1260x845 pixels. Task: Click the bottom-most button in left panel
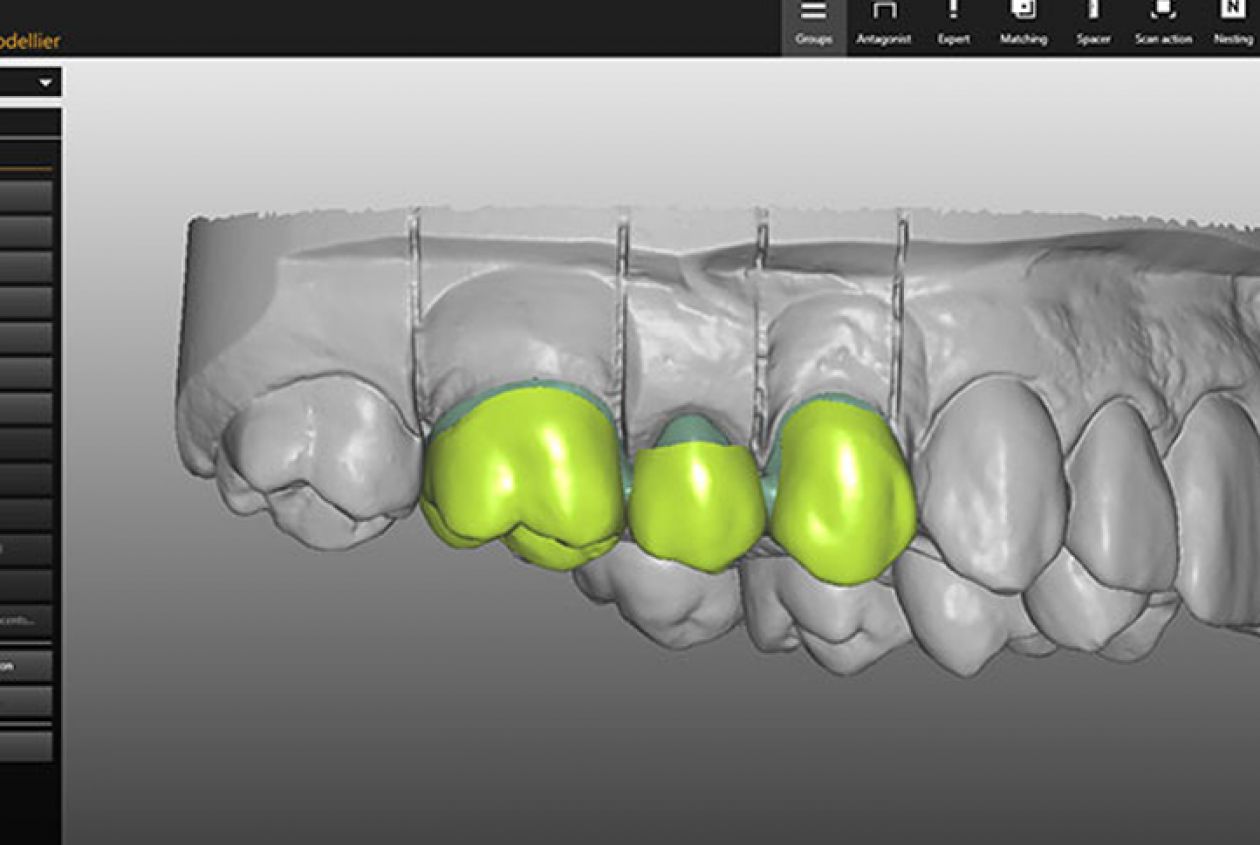(x=26, y=746)
